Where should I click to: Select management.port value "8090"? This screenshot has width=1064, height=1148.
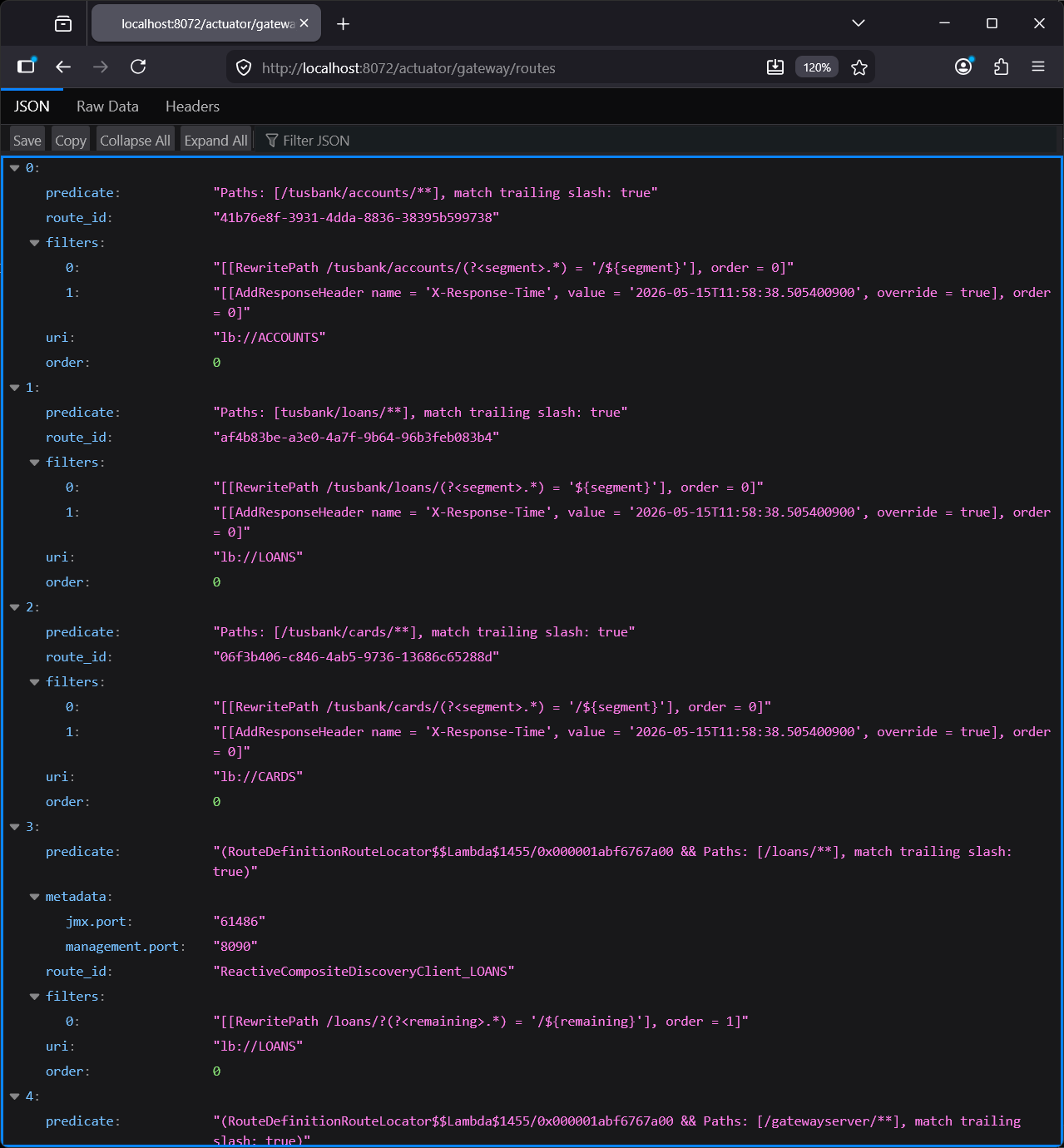tap(235, 947)
